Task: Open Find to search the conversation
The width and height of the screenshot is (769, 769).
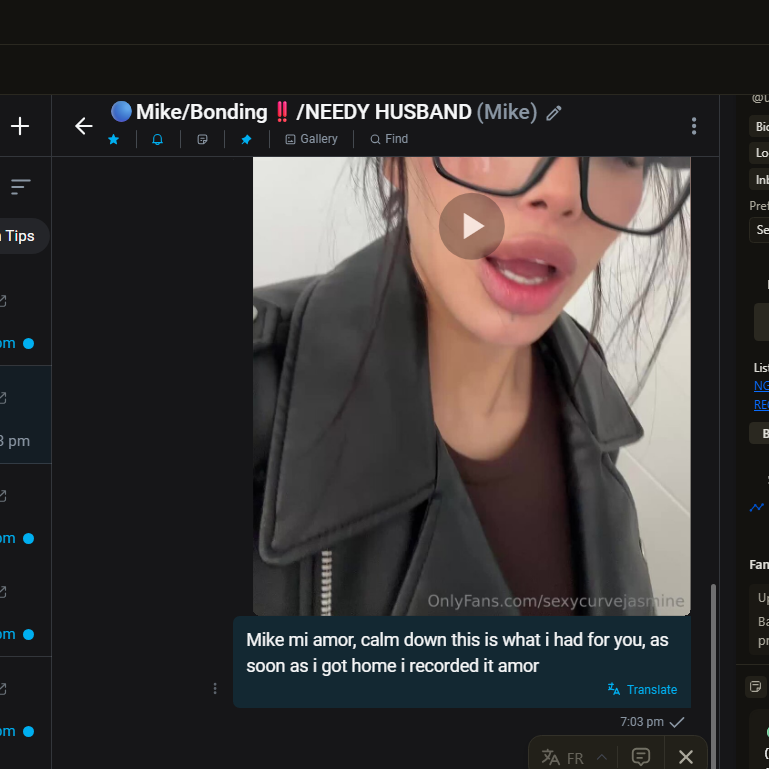Action: [x=389, y=139]
